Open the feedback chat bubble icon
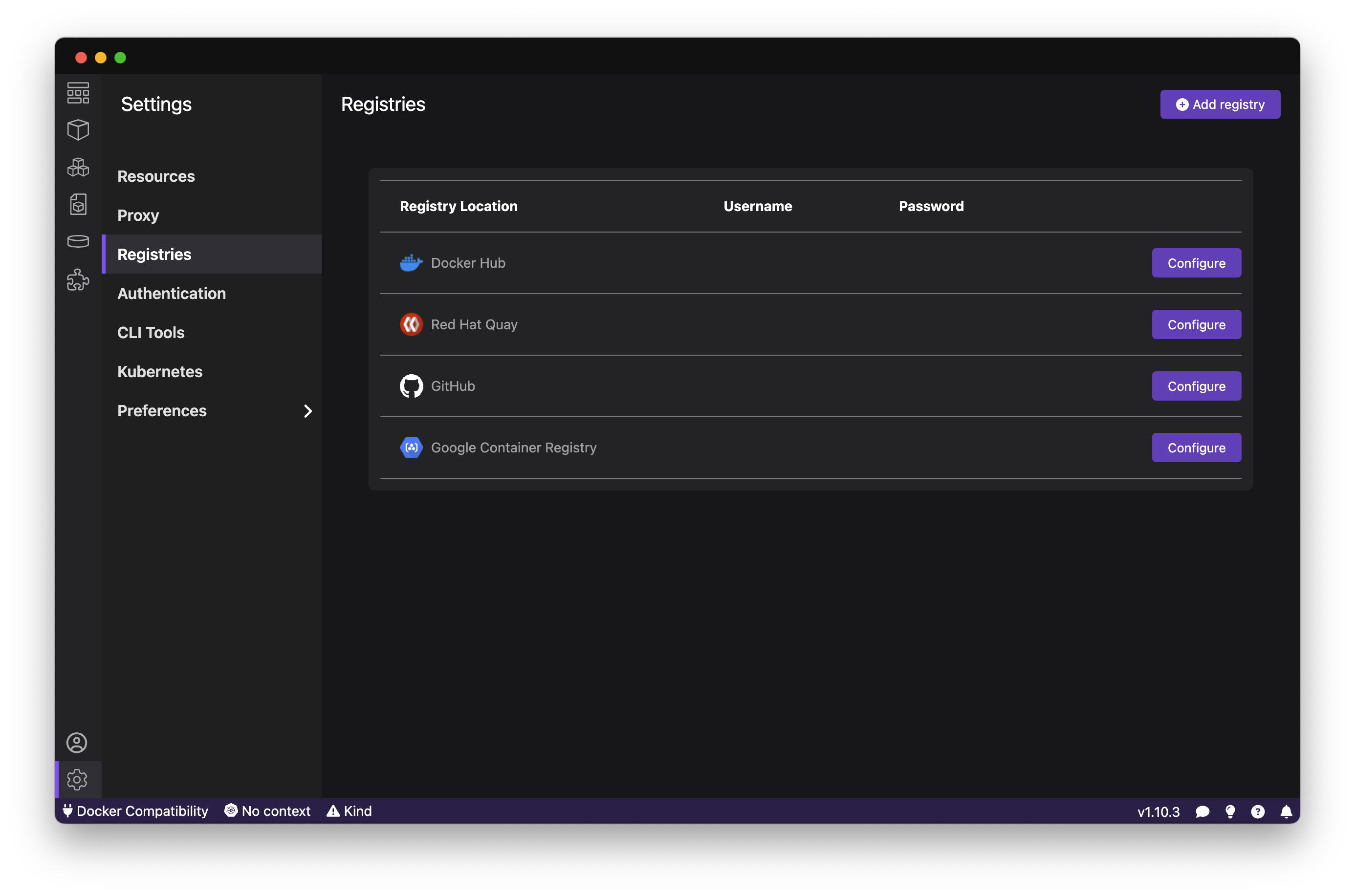1355x896 pixels. [x=1202, y=811]
